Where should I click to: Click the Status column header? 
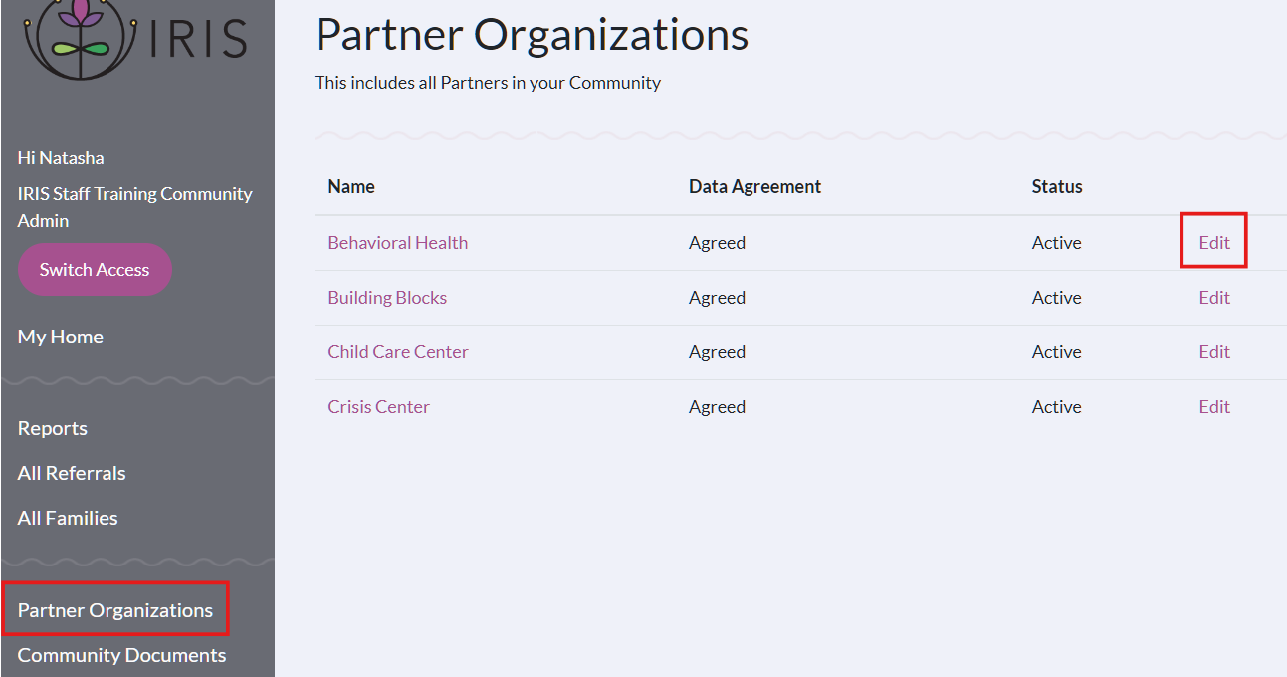click(1057, 186)
